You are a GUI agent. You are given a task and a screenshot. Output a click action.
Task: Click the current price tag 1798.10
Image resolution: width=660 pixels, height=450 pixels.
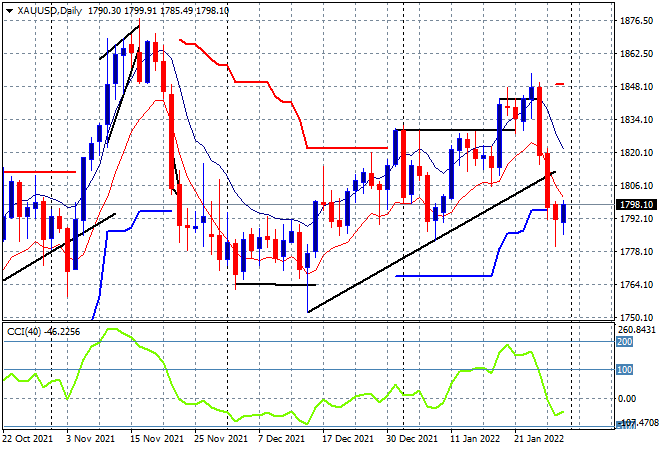pos(636,205)
